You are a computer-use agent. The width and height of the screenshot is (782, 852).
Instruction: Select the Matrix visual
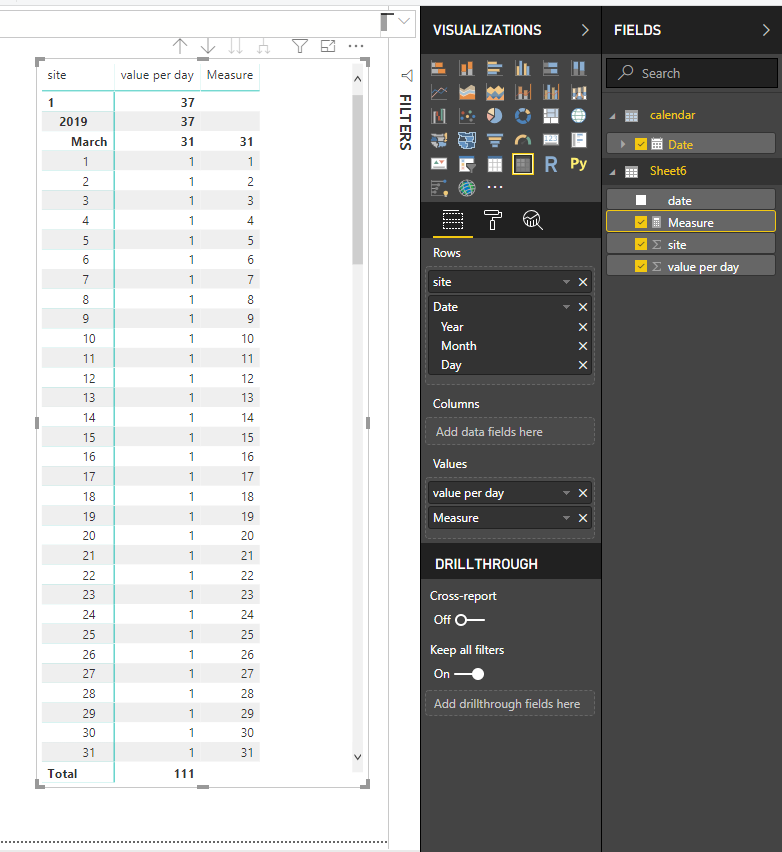pos(523,164)
